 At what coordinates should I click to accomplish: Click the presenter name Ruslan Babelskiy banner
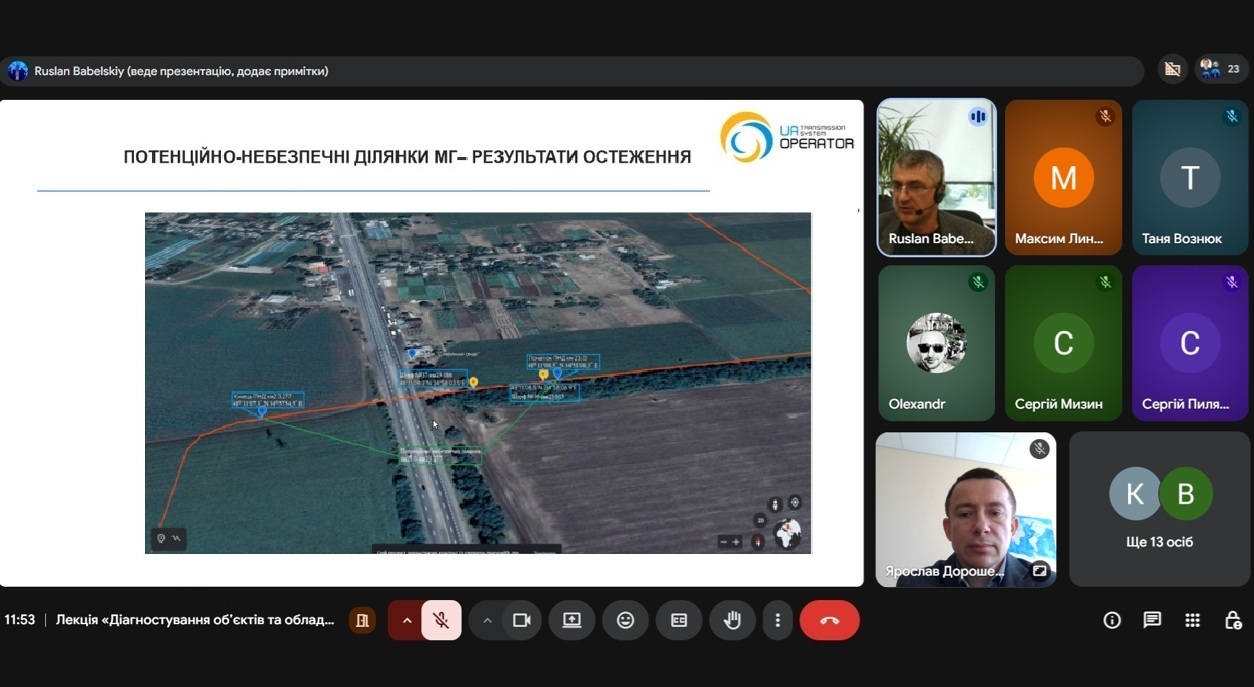click(181, 71)
